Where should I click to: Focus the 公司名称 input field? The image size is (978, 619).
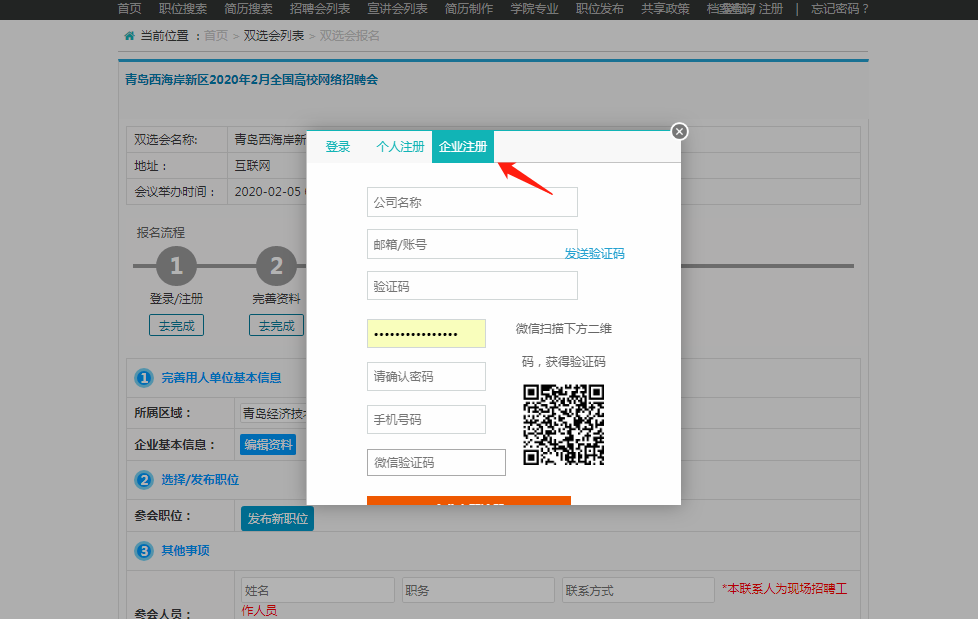(472, 202)
